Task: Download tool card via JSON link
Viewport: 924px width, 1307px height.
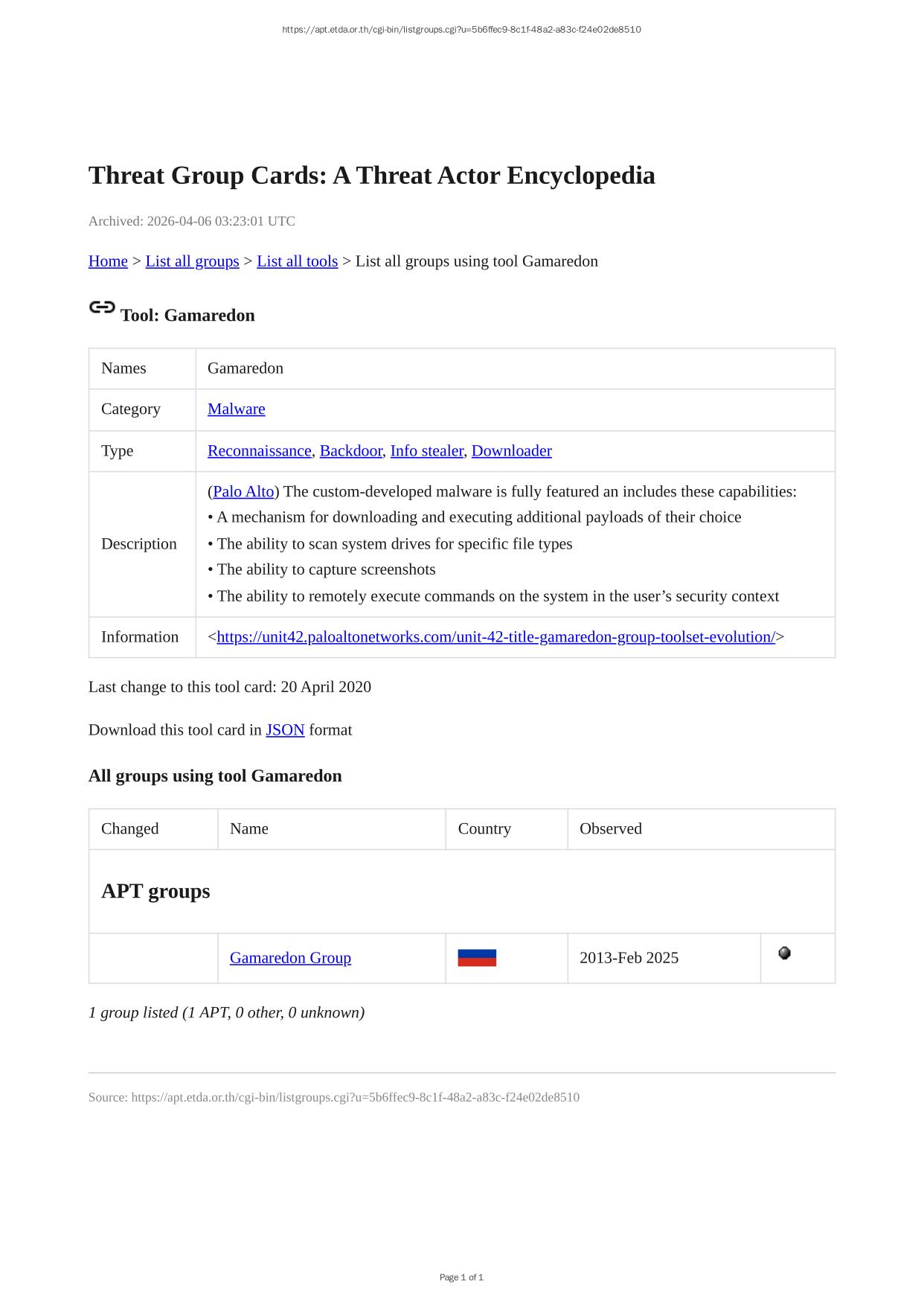Action: point(285,730)
